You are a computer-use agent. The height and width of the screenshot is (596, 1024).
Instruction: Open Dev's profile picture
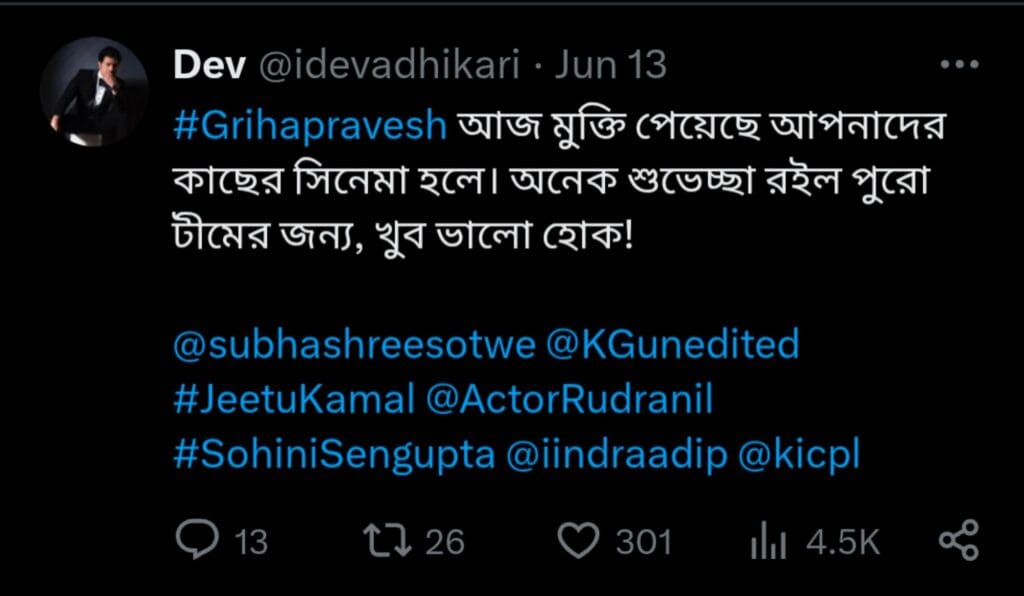coord(94,92)
